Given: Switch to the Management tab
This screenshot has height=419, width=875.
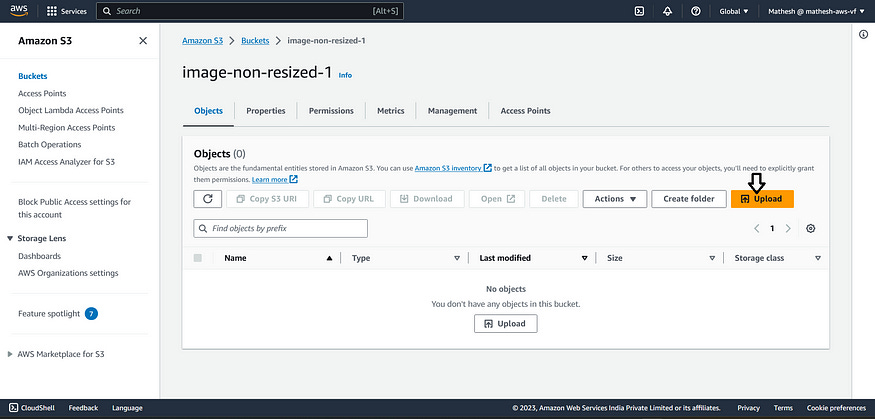Looking at the screenshot, I should point(452,110).
